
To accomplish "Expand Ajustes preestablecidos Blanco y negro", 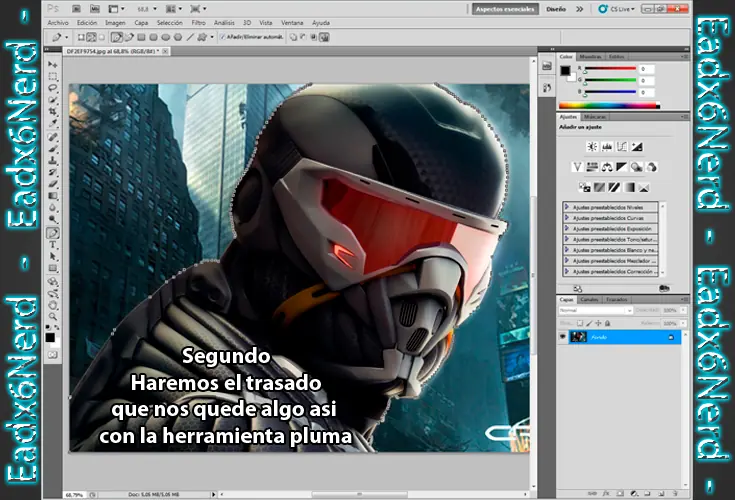I will coord(567,250).
